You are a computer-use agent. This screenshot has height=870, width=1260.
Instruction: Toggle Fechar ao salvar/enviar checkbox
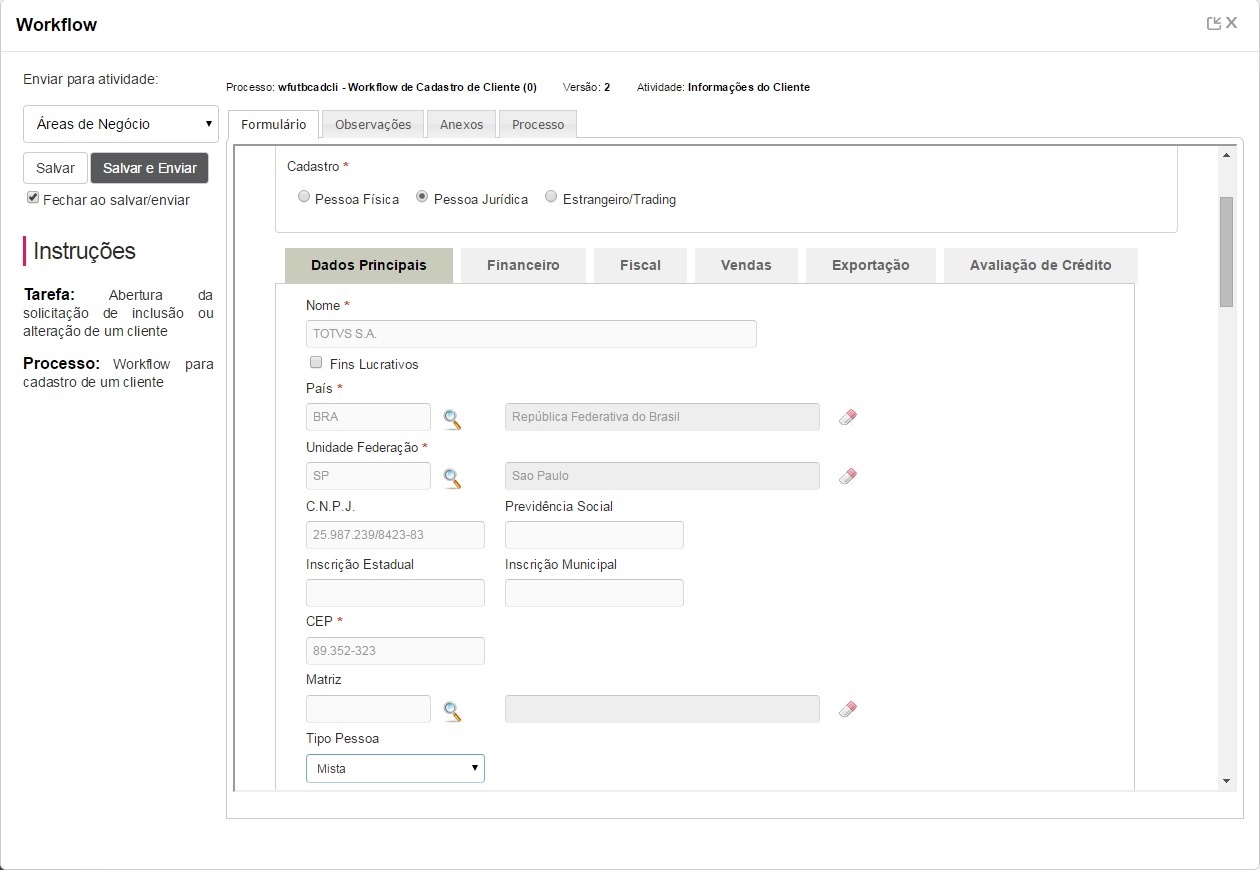click(x=33, y=199)
